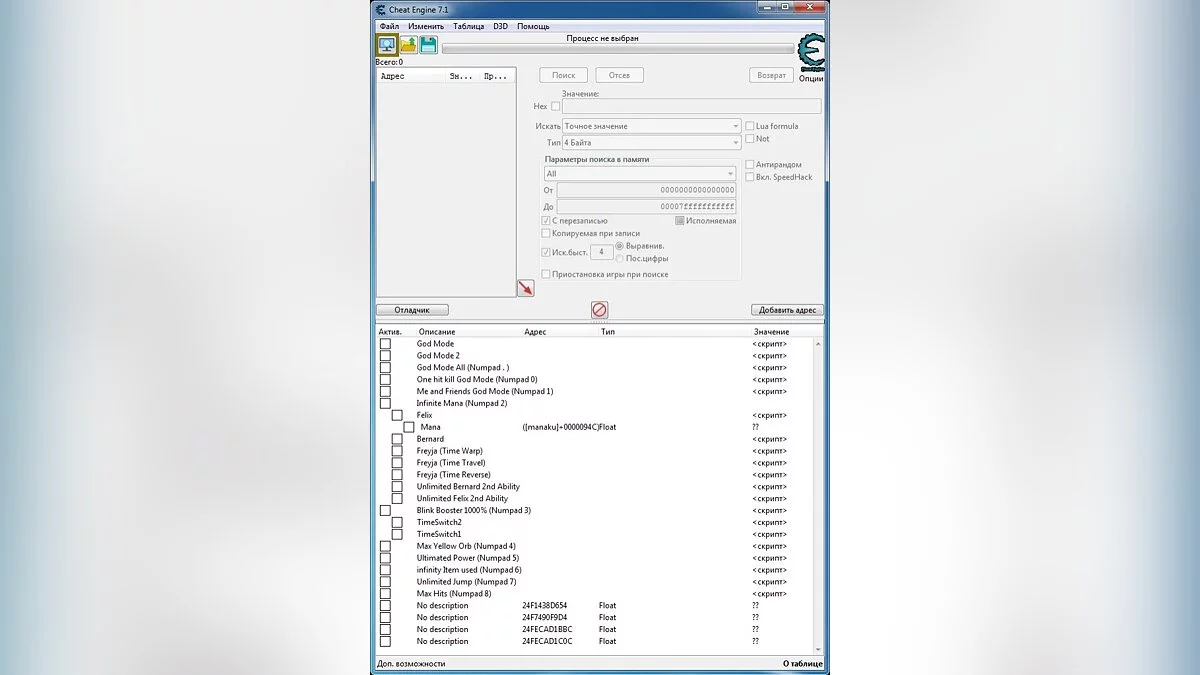
Task: Select the address 24FECAD1C0C entry
Action: (596, 641)
